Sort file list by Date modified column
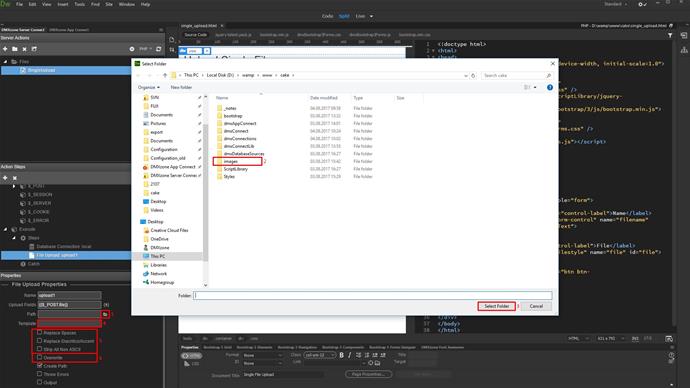 pos(323,98)
